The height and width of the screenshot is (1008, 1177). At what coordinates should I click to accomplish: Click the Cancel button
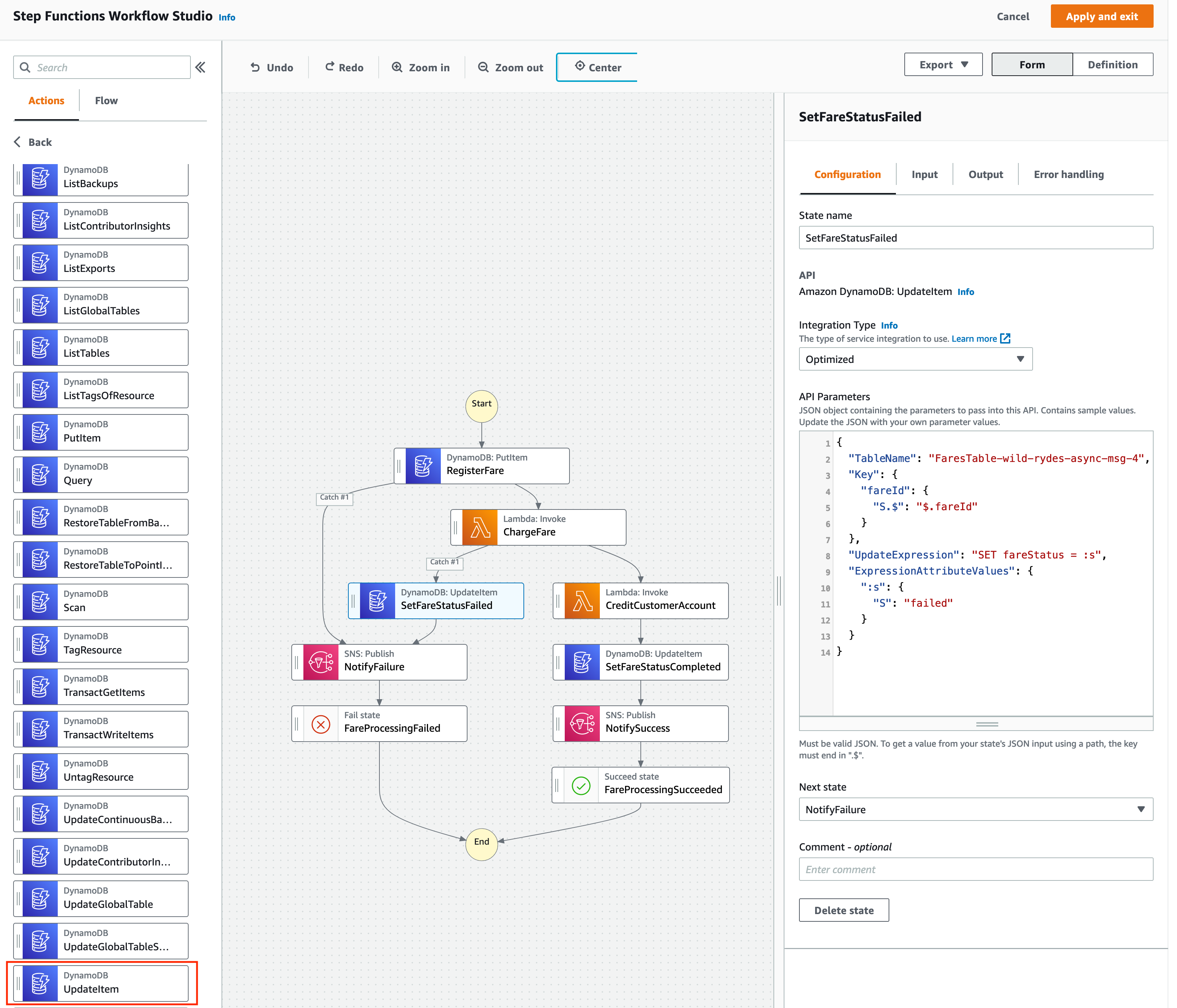coord(1013,16)
